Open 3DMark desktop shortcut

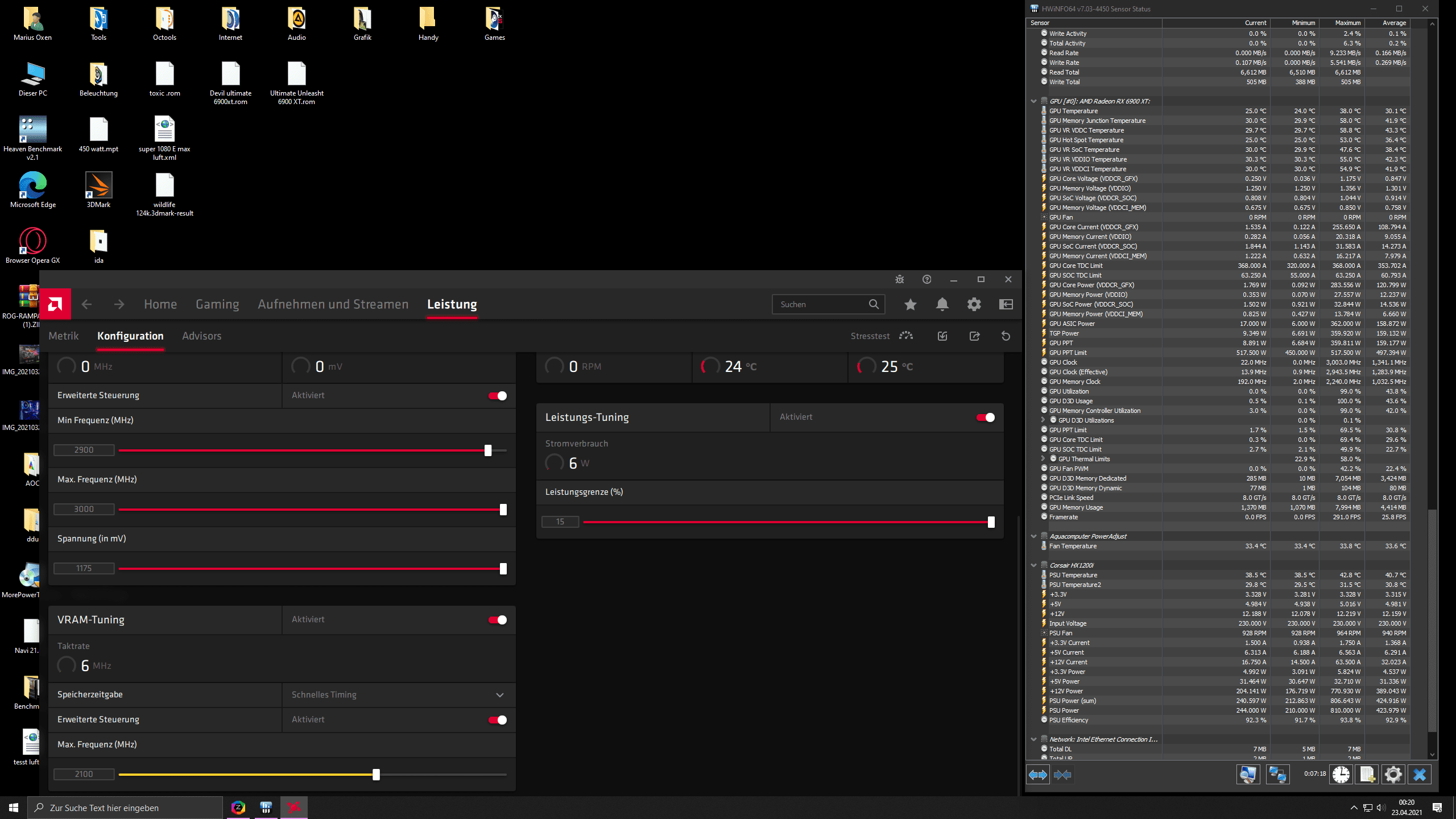click(98, 190)
